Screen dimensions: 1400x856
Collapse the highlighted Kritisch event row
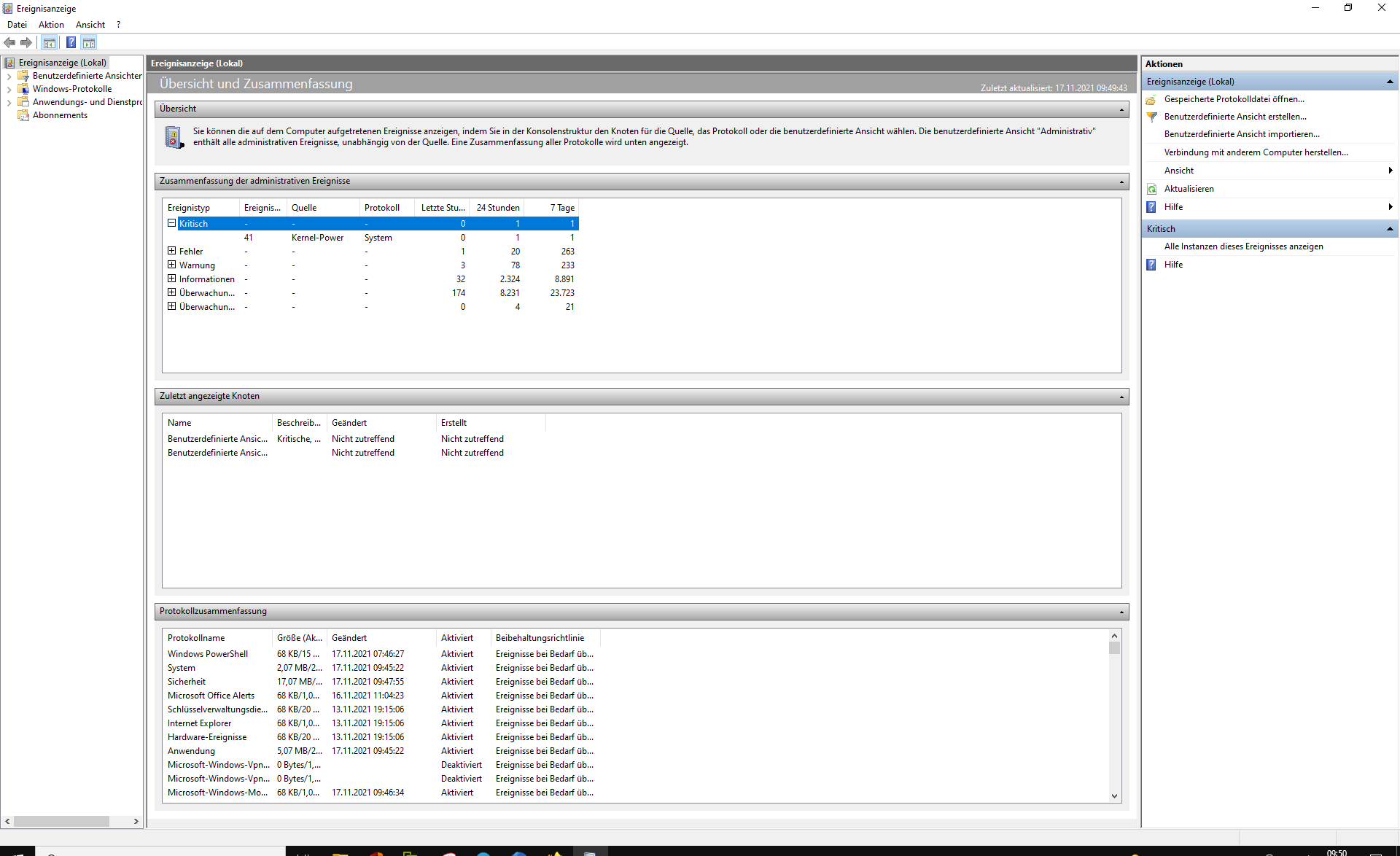click(172, 223)
